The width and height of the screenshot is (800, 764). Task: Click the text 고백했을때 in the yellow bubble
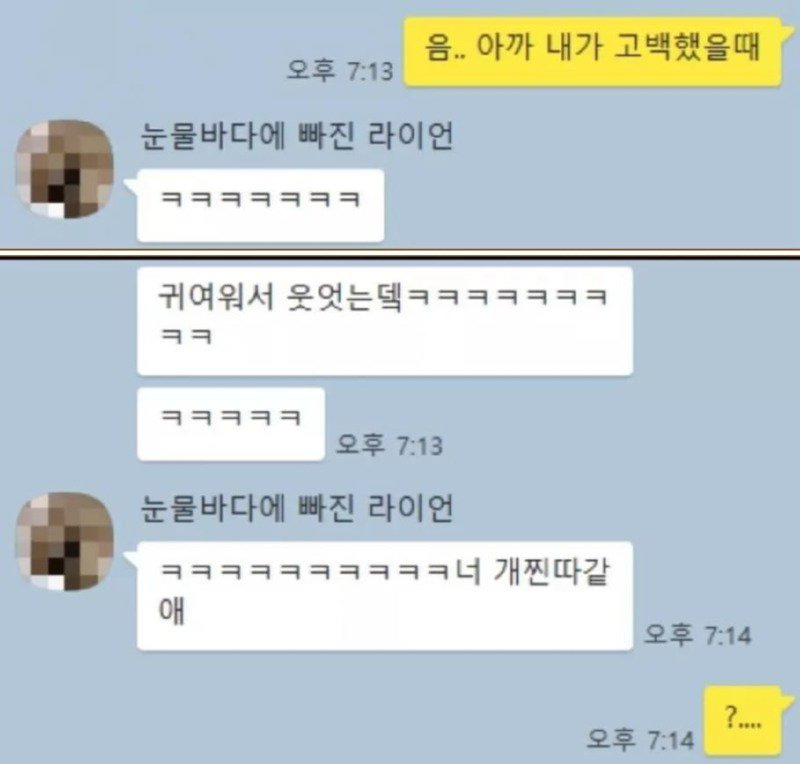point(687,47)
